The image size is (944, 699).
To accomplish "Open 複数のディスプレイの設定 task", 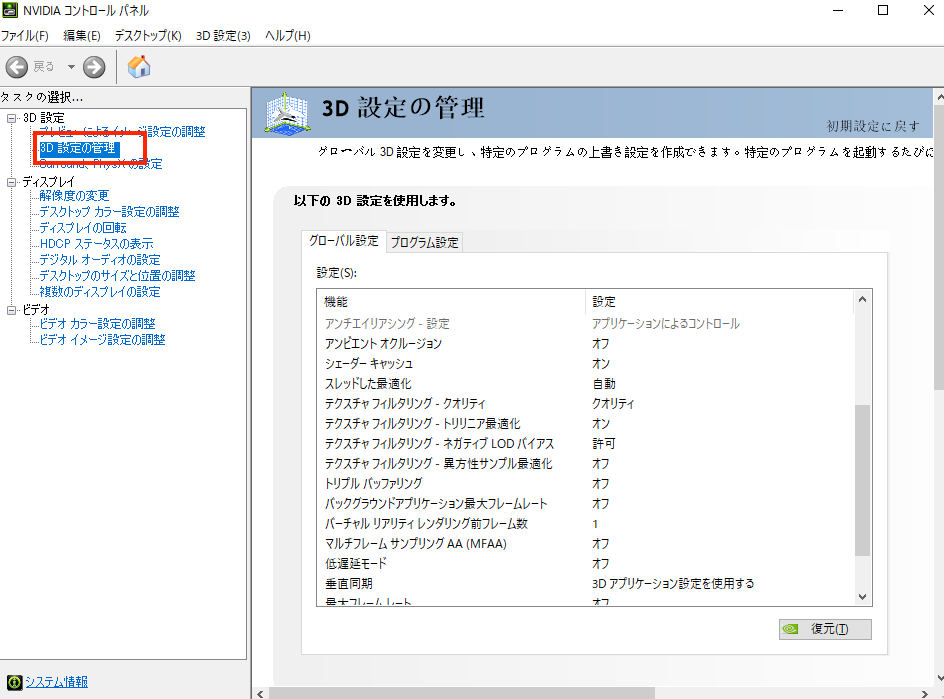I will 100,292.
